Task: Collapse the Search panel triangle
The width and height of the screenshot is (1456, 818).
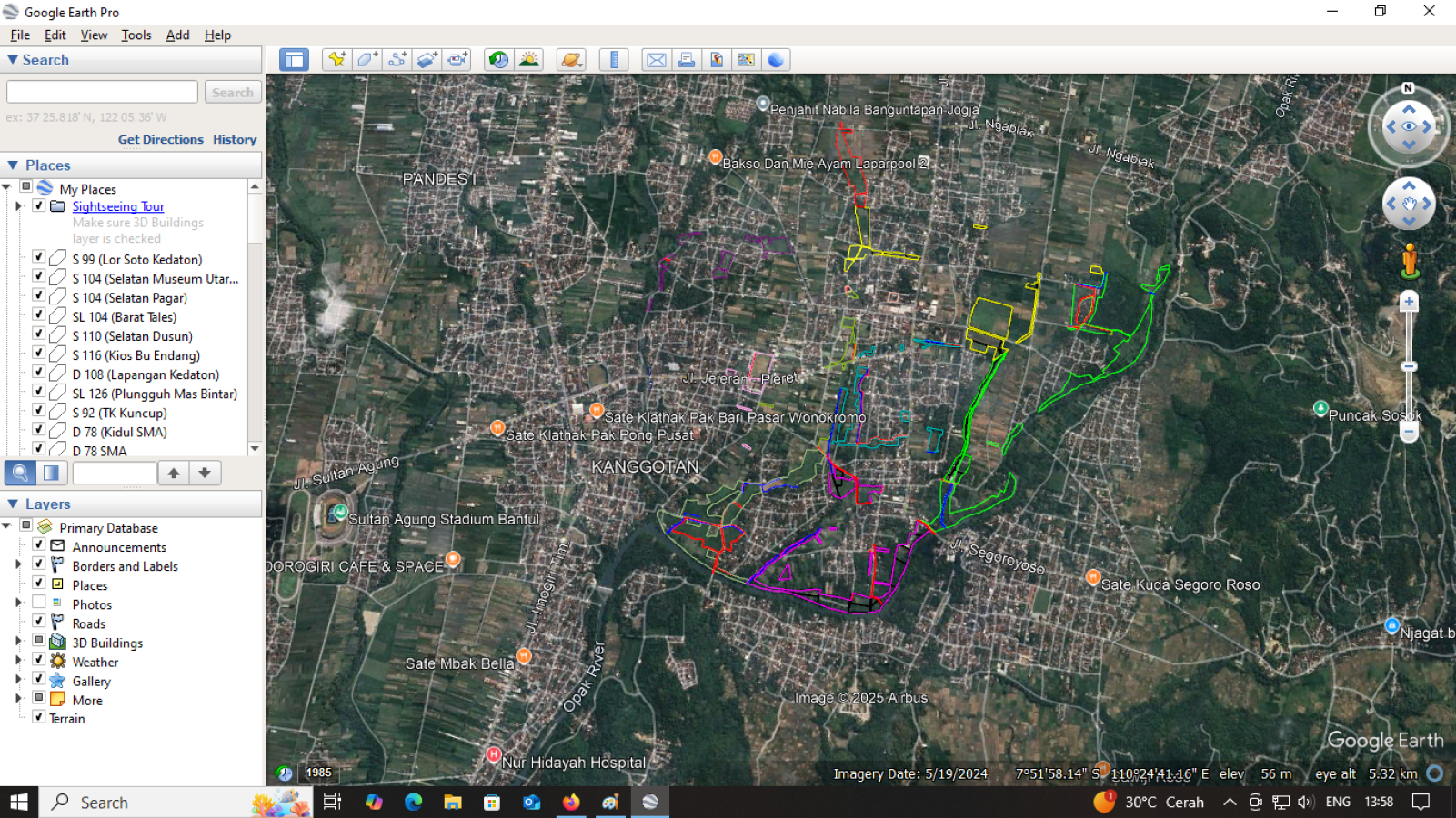Action: click(13, 60)
